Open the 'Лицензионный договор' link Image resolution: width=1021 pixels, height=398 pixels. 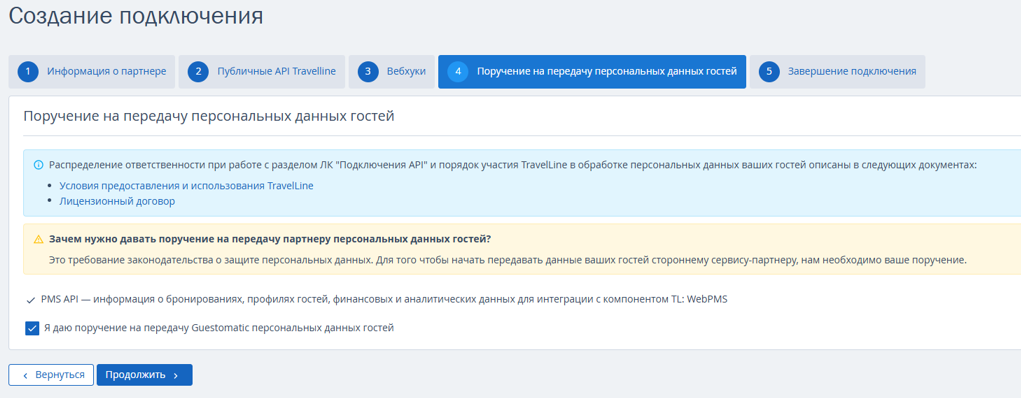pyautogui.click(x=117, y=201)
